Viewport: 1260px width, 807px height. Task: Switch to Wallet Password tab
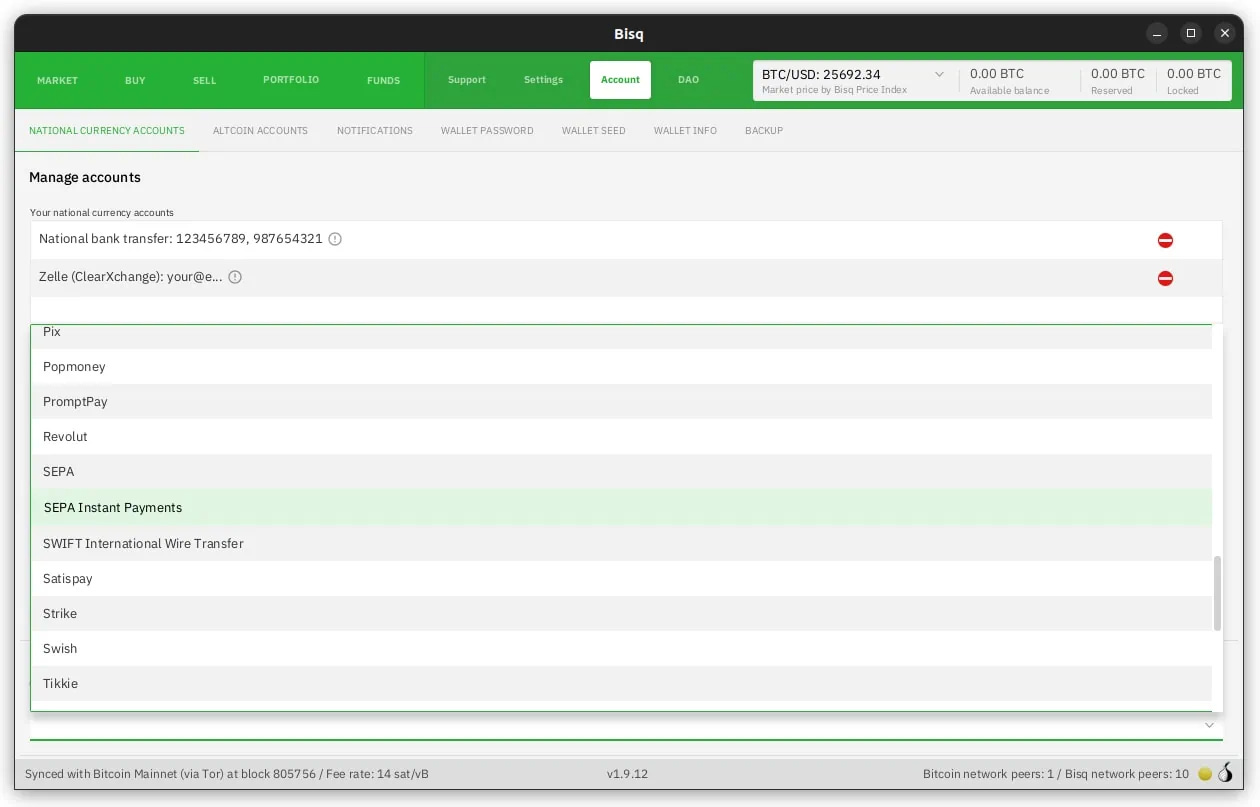487,130
